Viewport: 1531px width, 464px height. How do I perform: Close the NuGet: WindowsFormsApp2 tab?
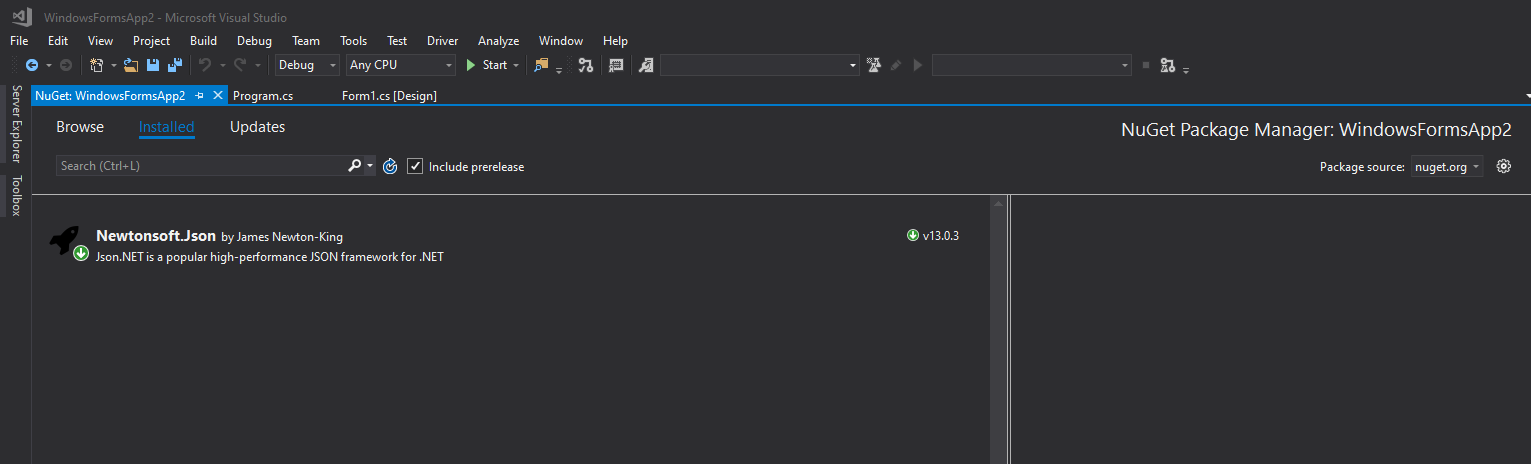tap(218, 96)
